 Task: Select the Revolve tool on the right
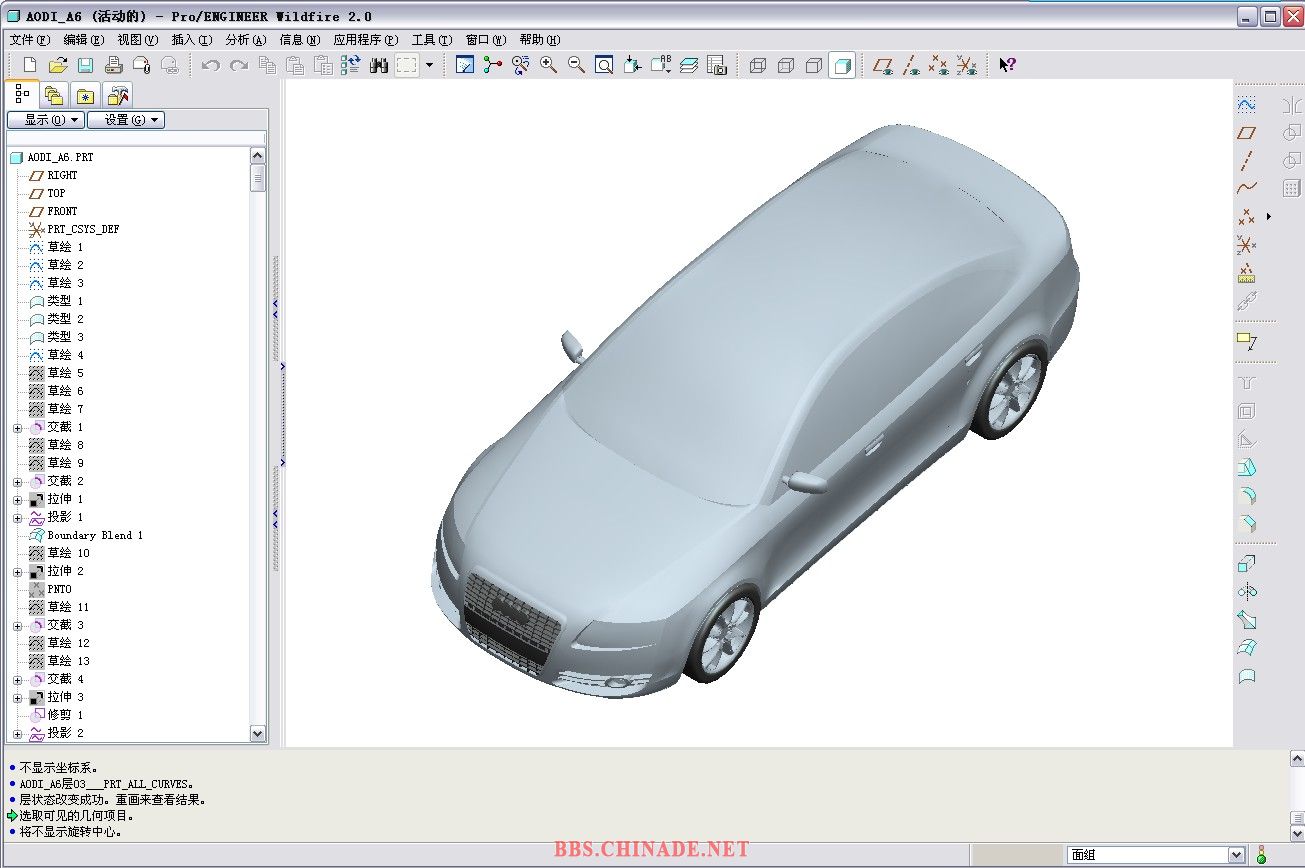point(1246,592)
